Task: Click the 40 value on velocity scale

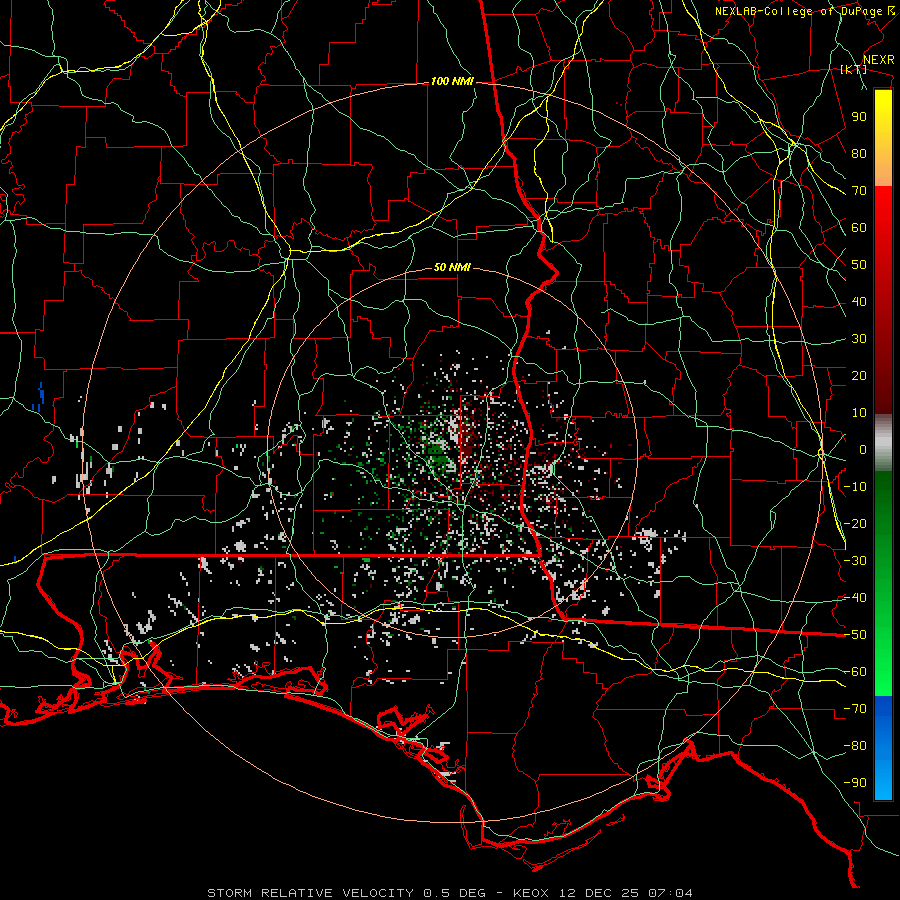Action: [859, 302]
